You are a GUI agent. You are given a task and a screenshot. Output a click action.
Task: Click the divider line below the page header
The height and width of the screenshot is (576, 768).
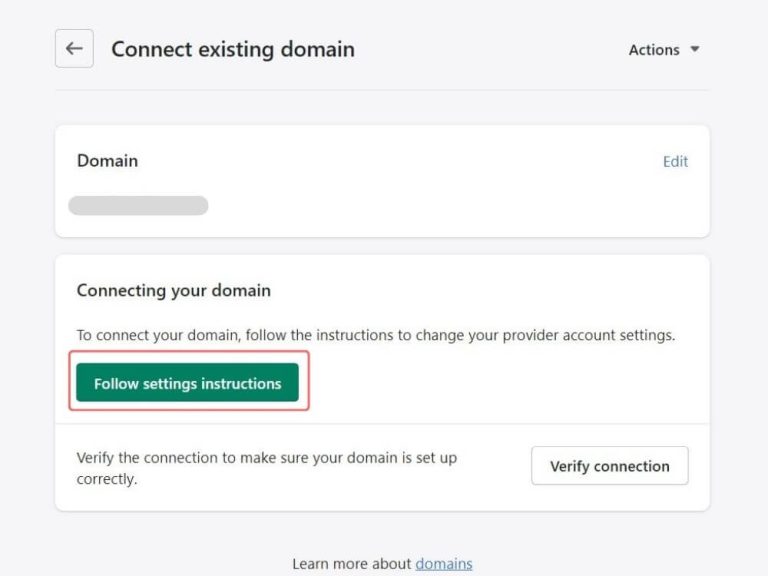[x=382, y=90]
